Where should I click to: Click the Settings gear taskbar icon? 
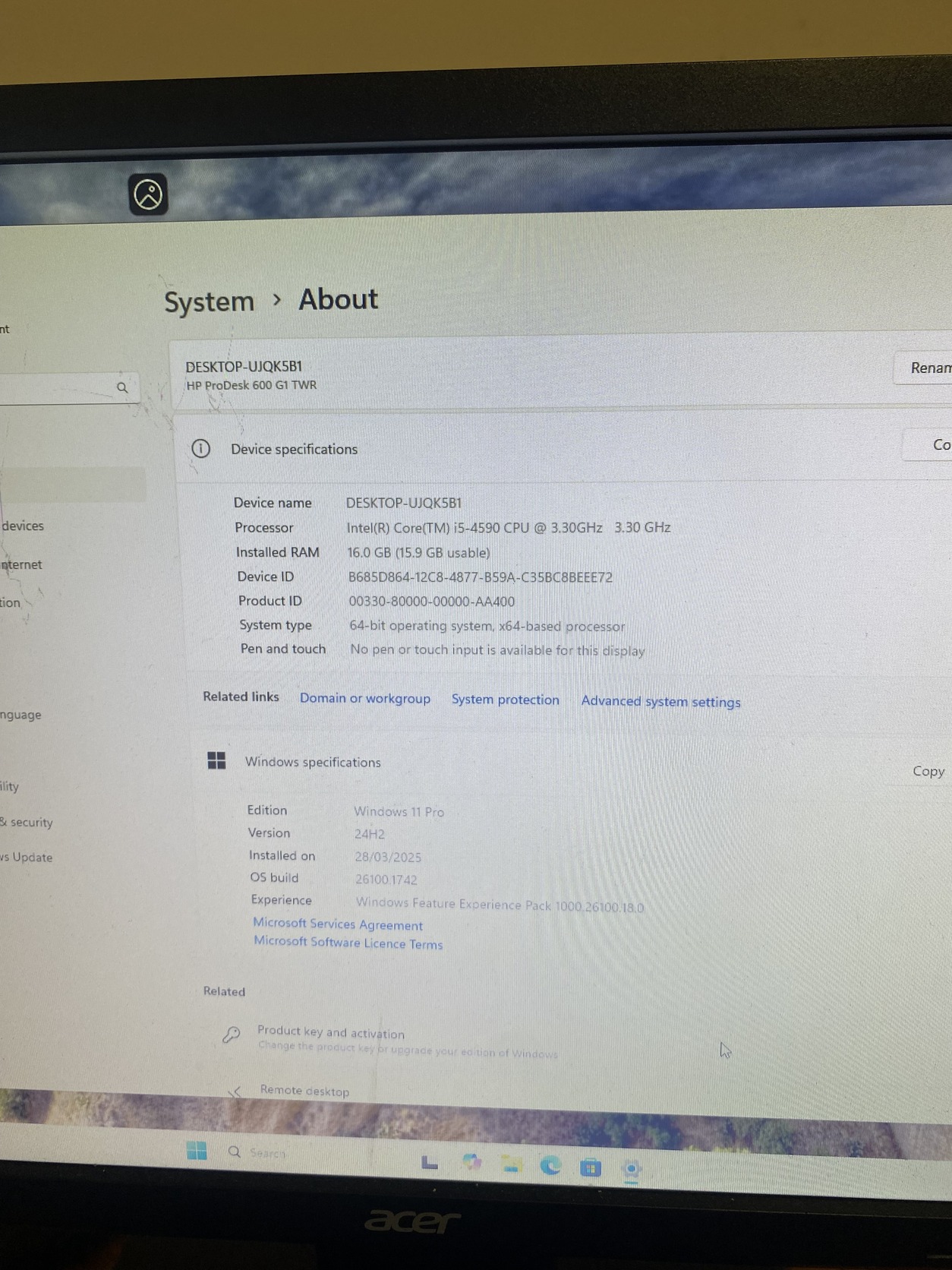pos(631,1169)
